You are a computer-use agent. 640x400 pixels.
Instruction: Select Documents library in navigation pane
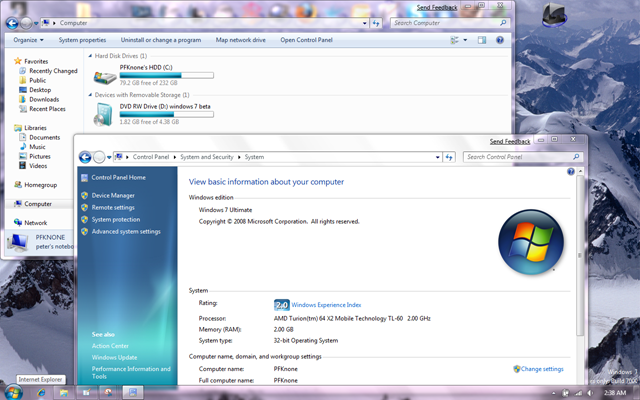44,138
